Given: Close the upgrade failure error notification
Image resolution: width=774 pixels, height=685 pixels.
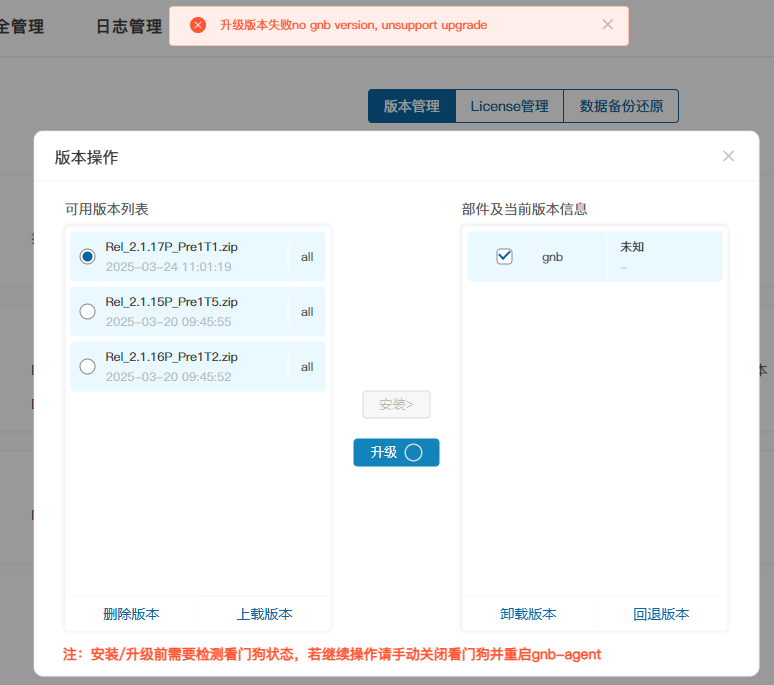Looking at the screenshot, I should 607,24.
